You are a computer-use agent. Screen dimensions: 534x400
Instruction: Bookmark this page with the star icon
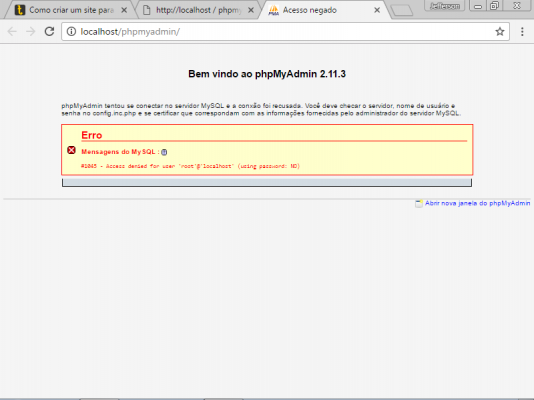pos(500,32)
